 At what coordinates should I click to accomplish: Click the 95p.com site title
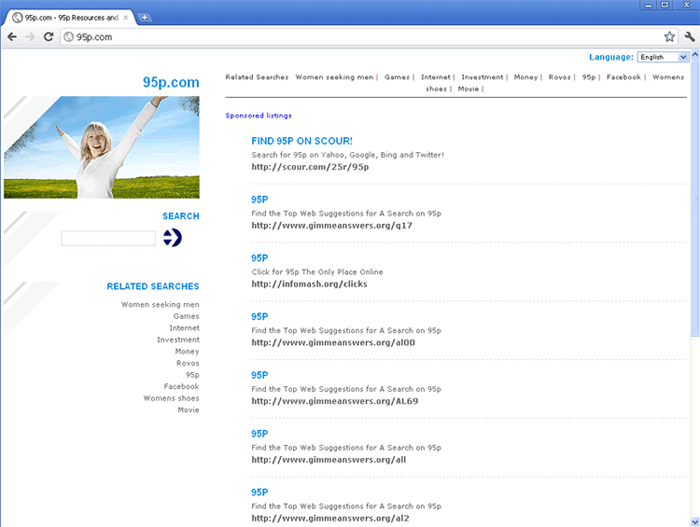tap(170, 82)
